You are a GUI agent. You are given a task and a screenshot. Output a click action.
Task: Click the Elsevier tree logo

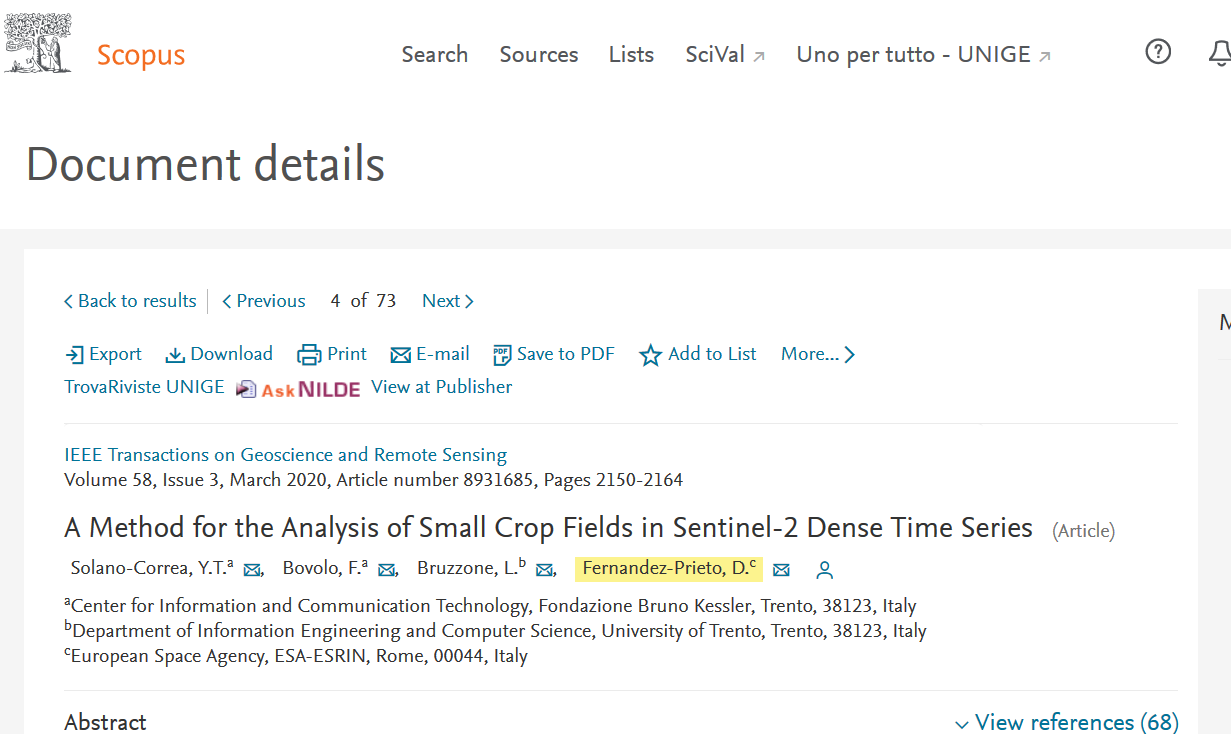click(x=38, y=45)
